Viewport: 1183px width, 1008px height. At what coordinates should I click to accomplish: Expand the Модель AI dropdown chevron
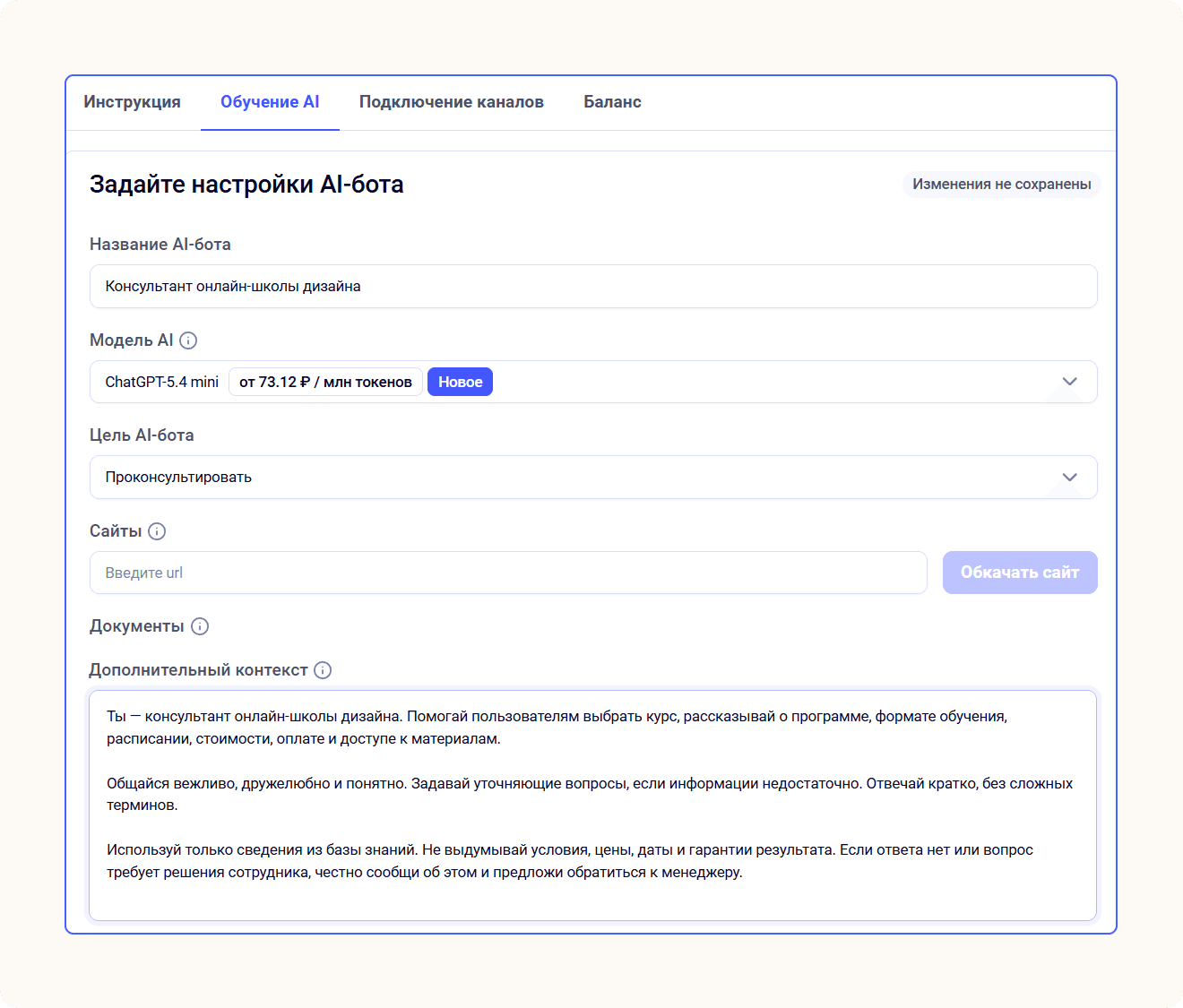1069,382
